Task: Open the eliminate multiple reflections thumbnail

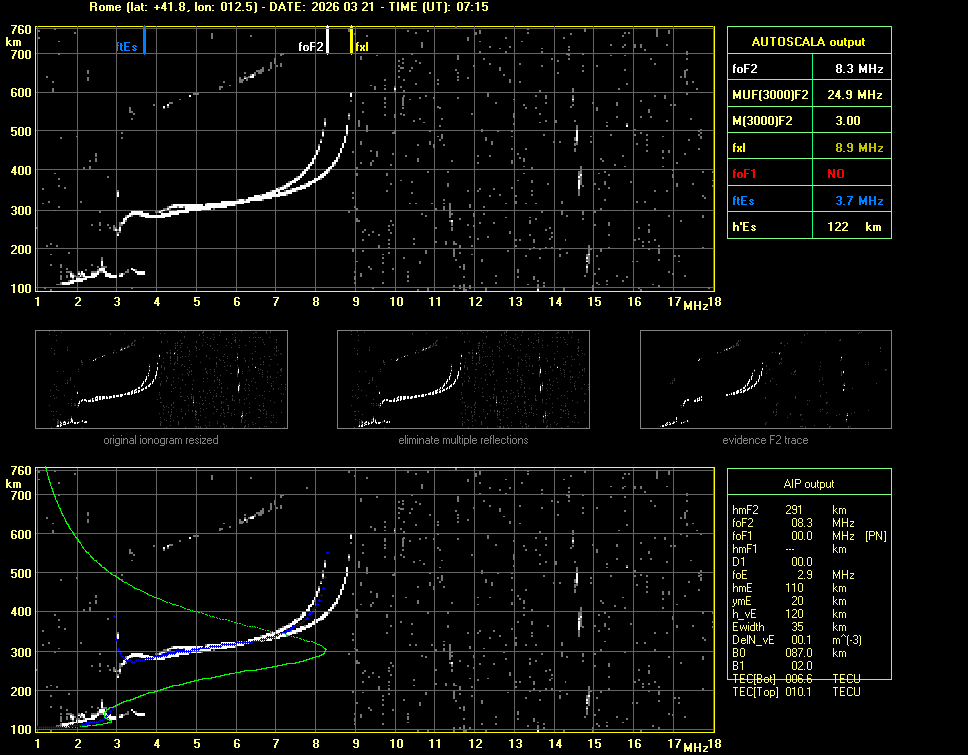Action: [463, 380]
